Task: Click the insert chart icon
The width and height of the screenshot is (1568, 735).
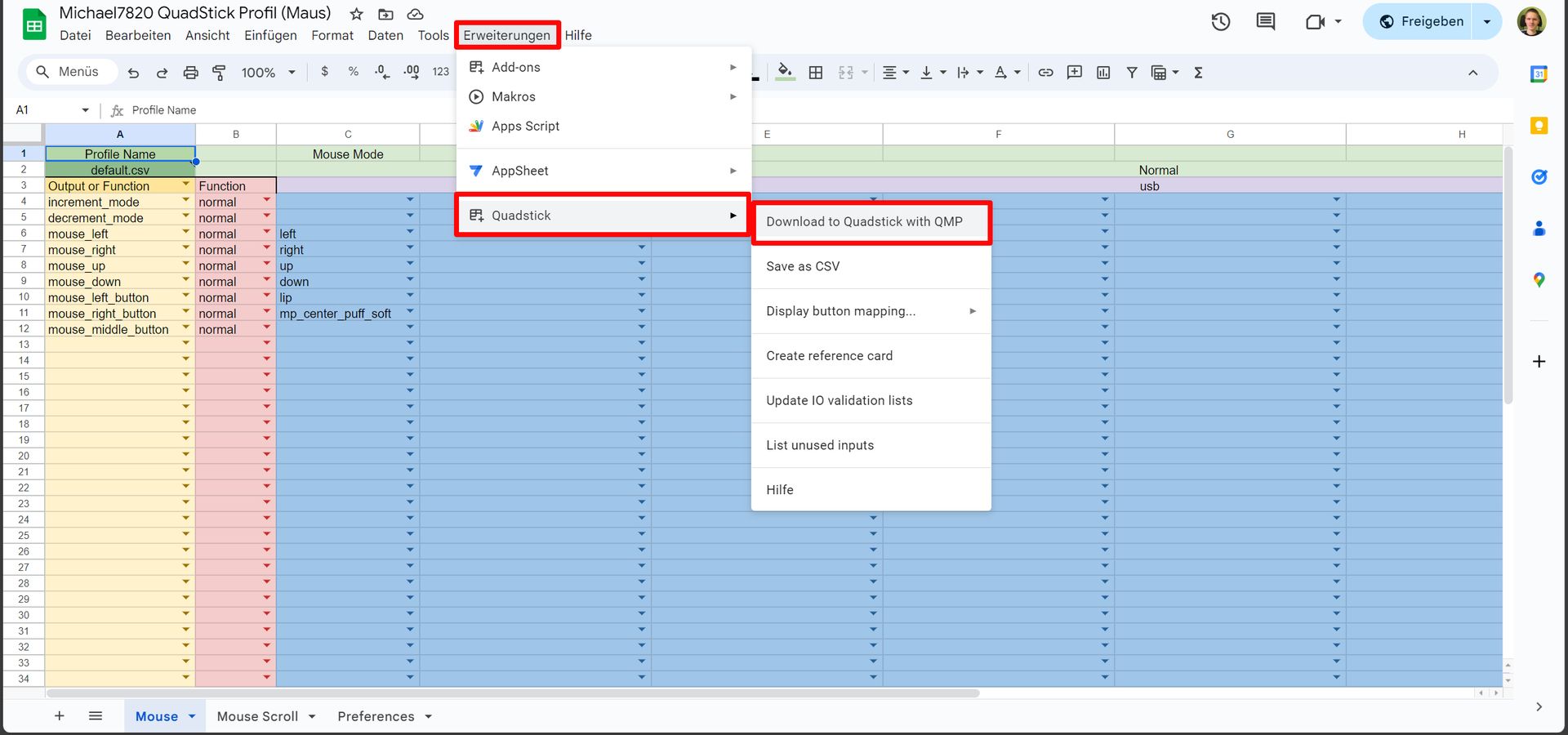Action: click(x=1103, y=73)
